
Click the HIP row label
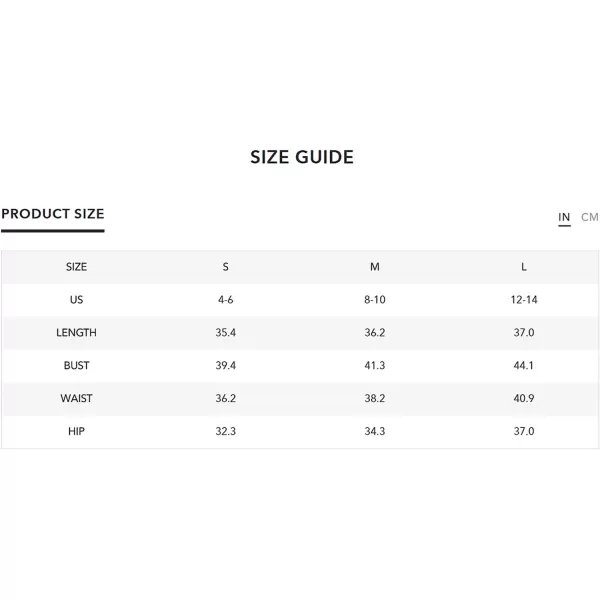76,431
